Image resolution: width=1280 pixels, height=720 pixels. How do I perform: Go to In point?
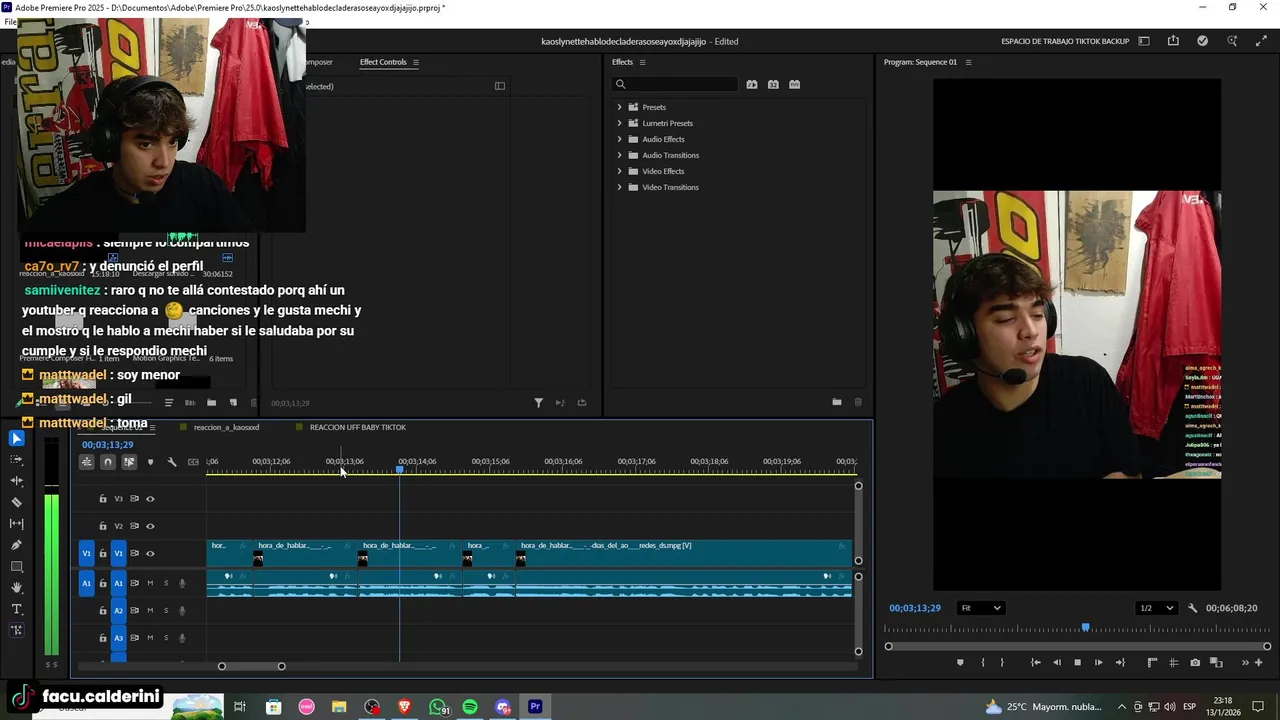point(1035,662)
